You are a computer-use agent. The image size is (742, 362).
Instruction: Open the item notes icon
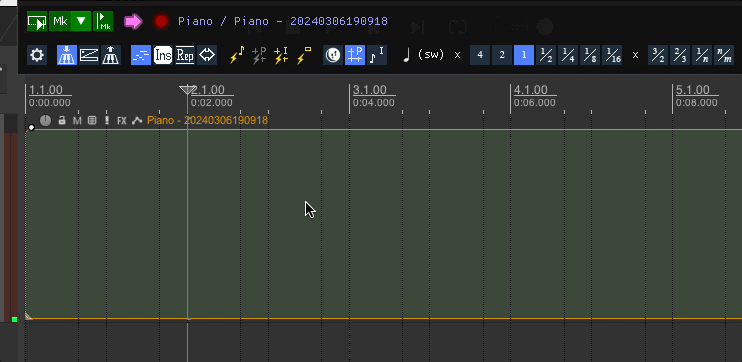pos(92,120)
